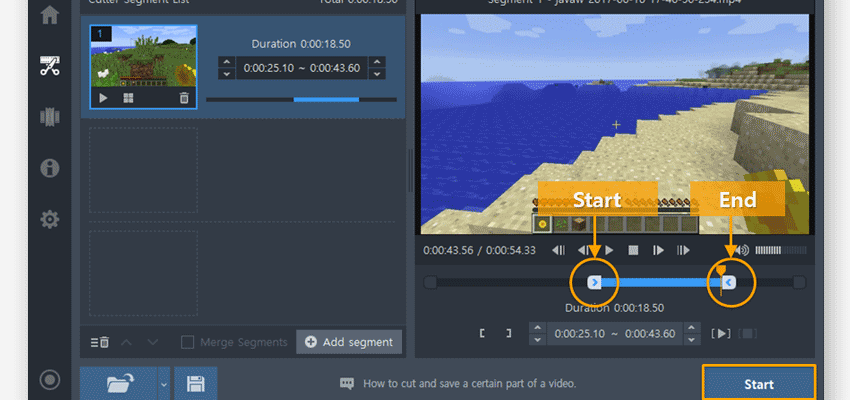Click the blue selected range on timeline

point(661,282)
